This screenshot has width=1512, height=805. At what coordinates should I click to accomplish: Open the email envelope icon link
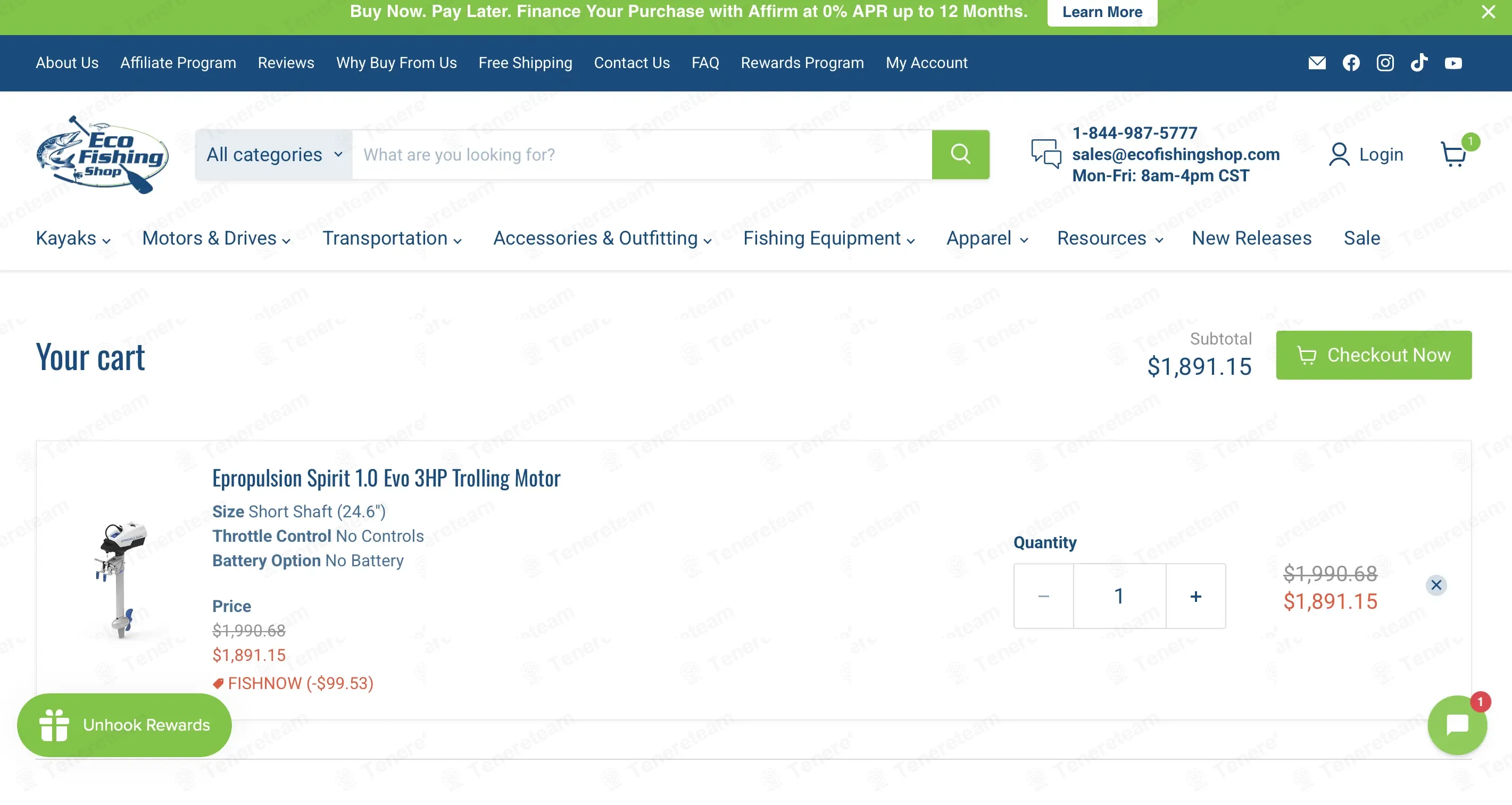(1317, 63)
